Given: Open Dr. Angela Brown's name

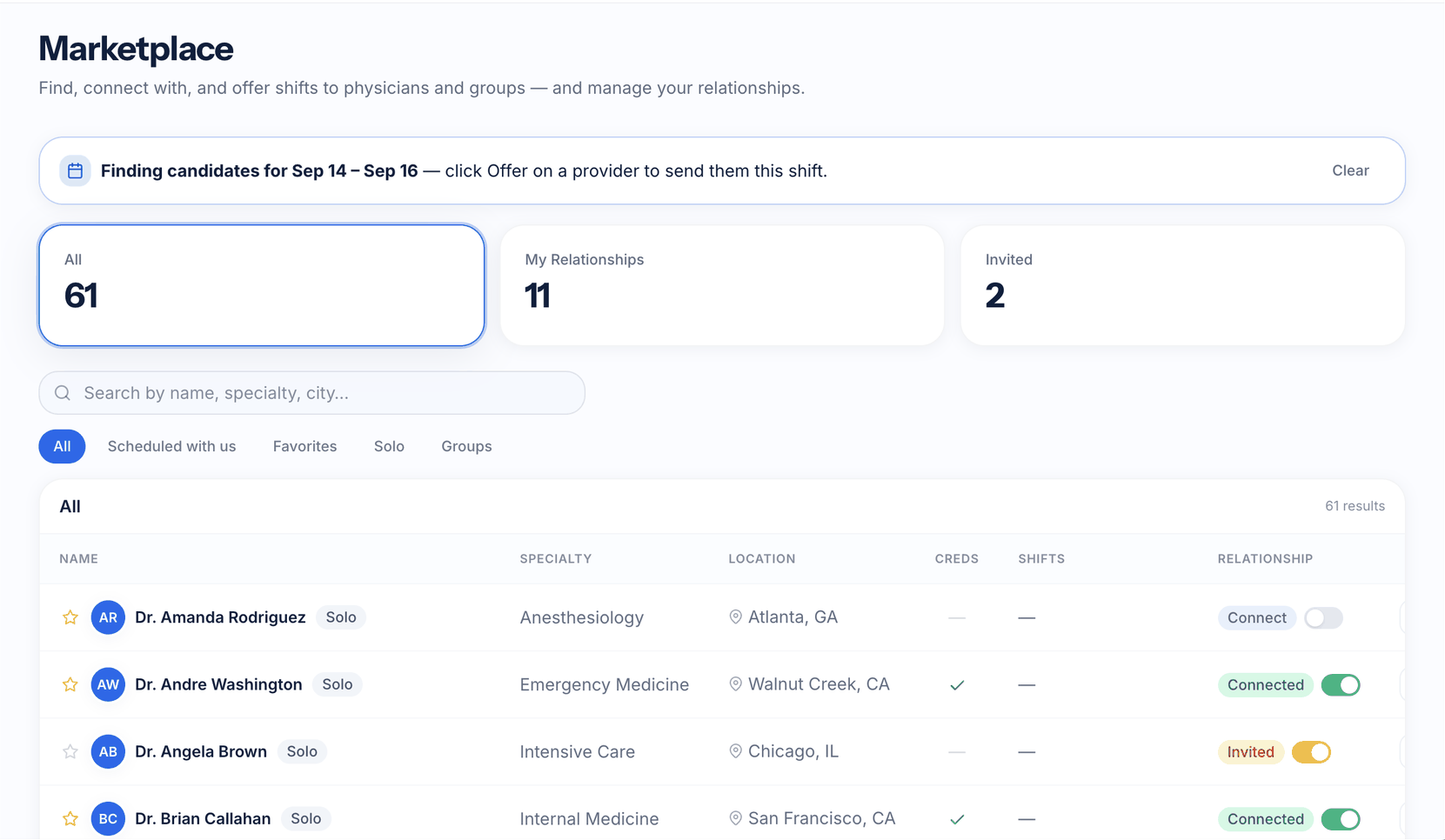Looking at the screenshot, I should coord(201,751).
